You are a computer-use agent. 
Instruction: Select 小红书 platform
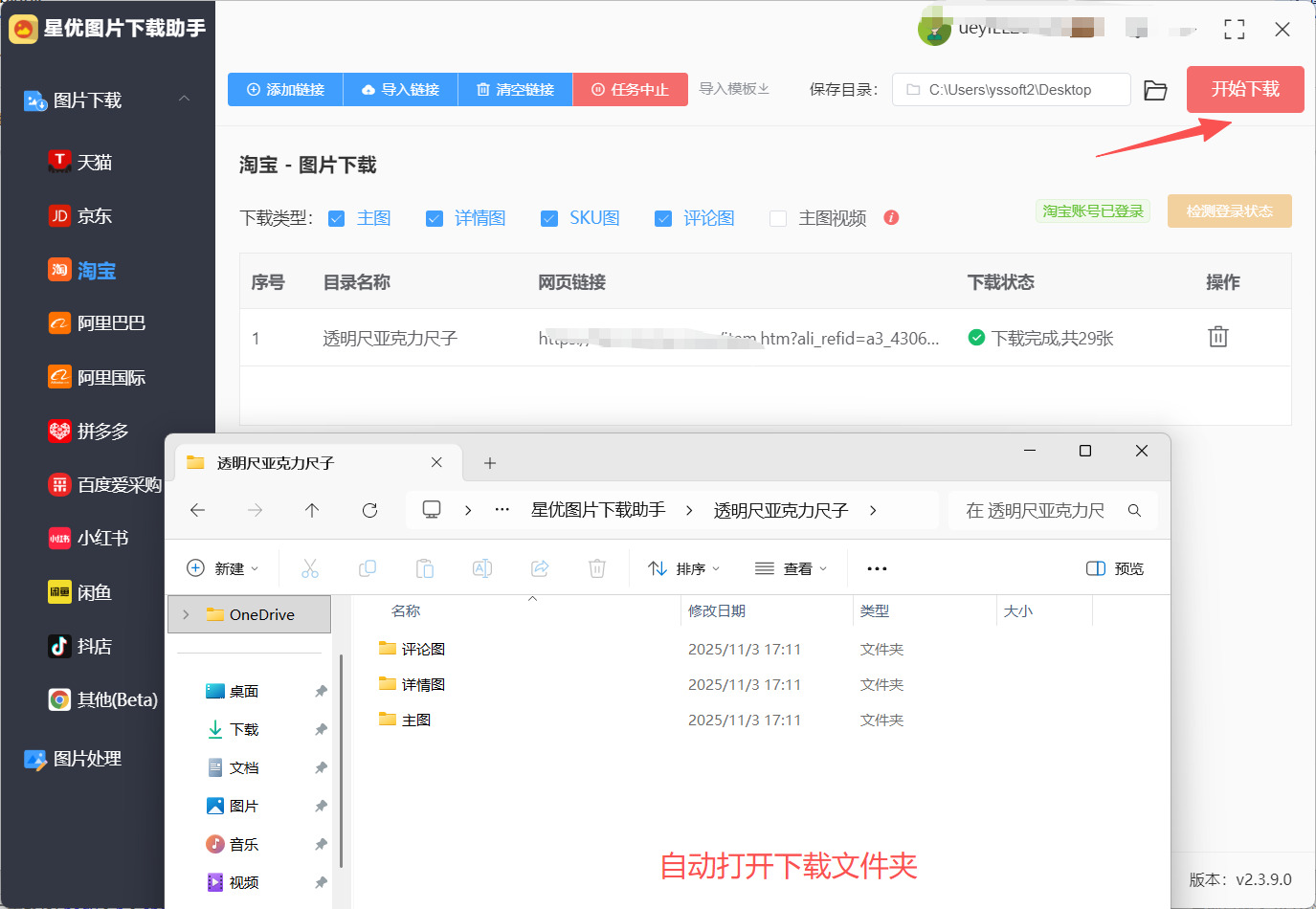[x=88, y=538]
